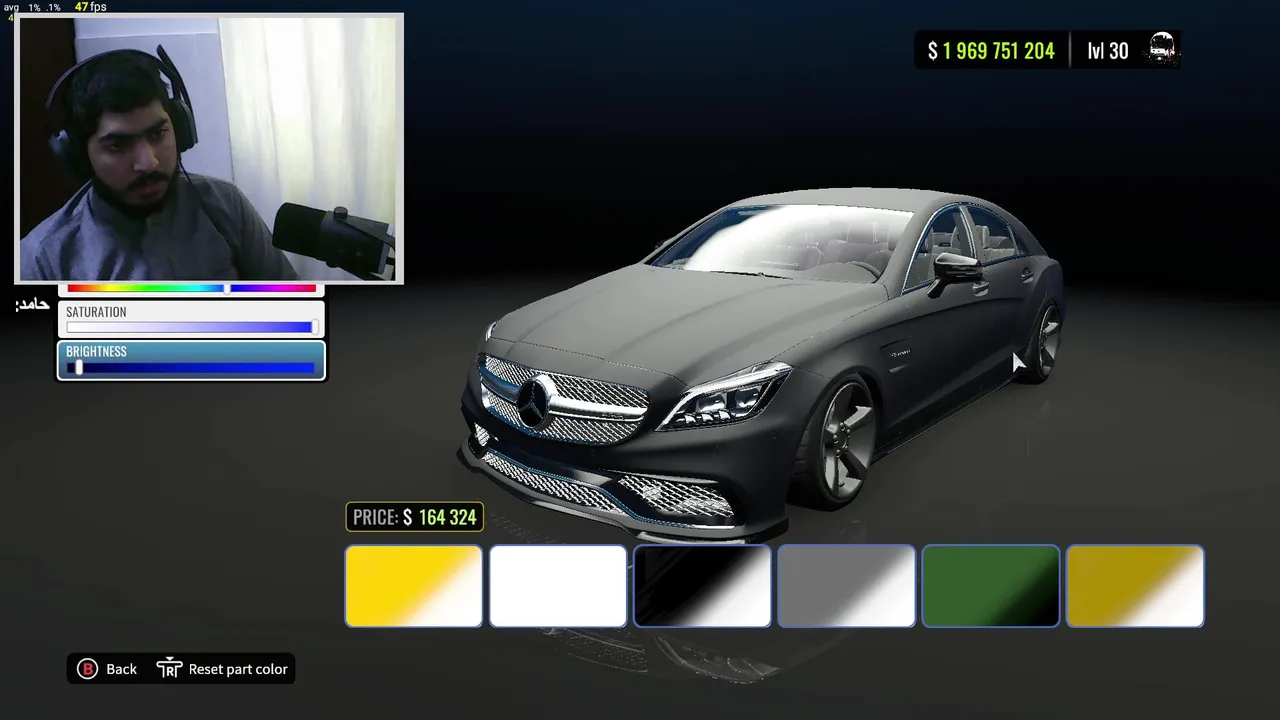Click the Back button
Viewport: 1280px width, 720px height.
[107, 669]
